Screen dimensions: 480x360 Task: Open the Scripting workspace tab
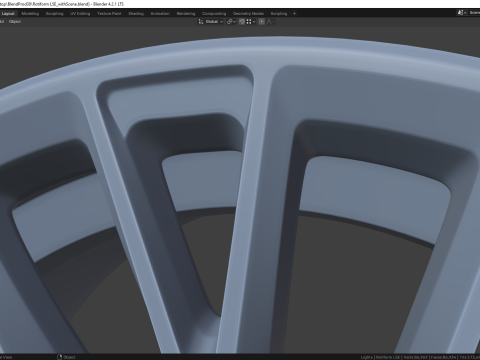click(x=279, y=14)
